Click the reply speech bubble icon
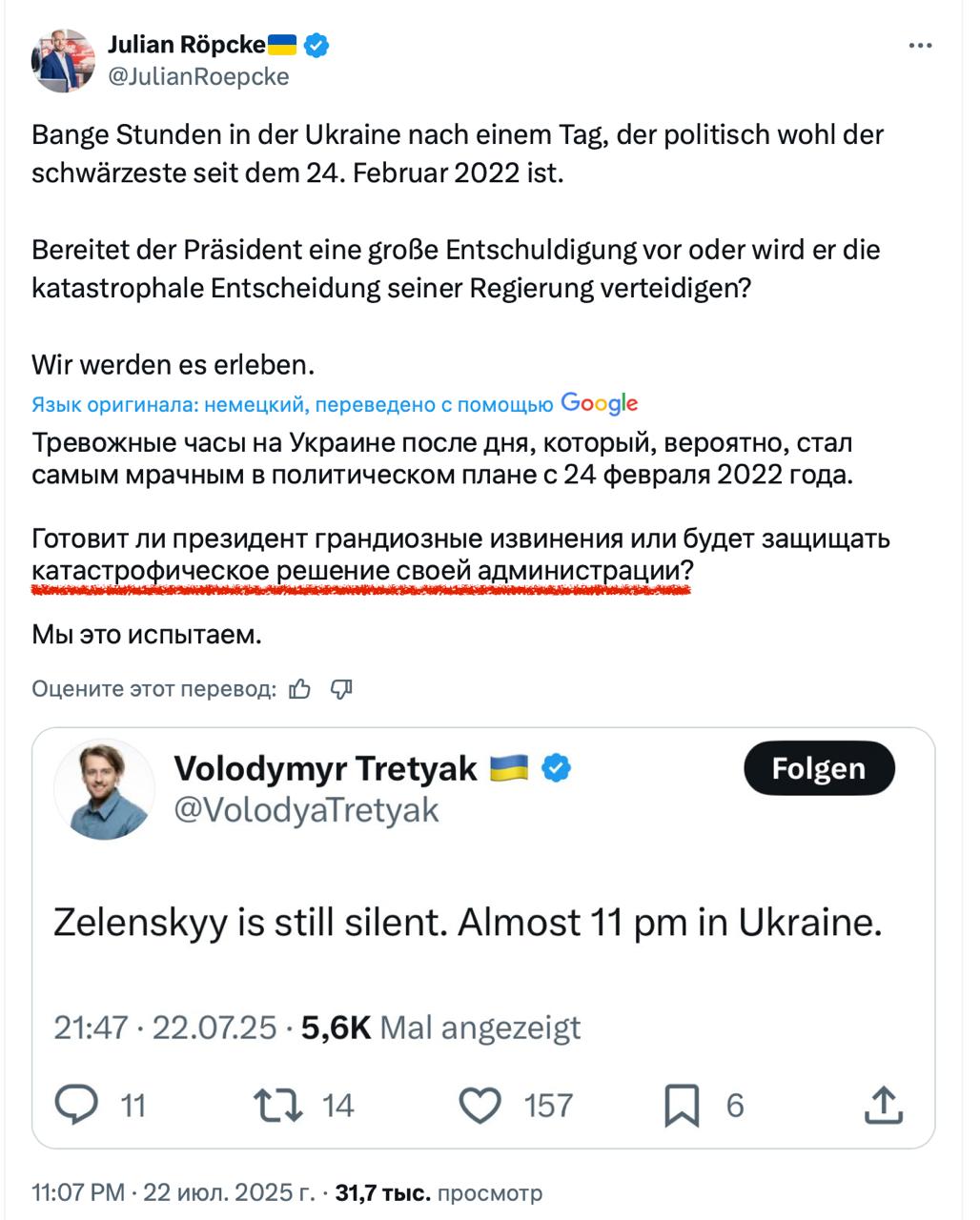980x1220 pixels. point(76,1105)
